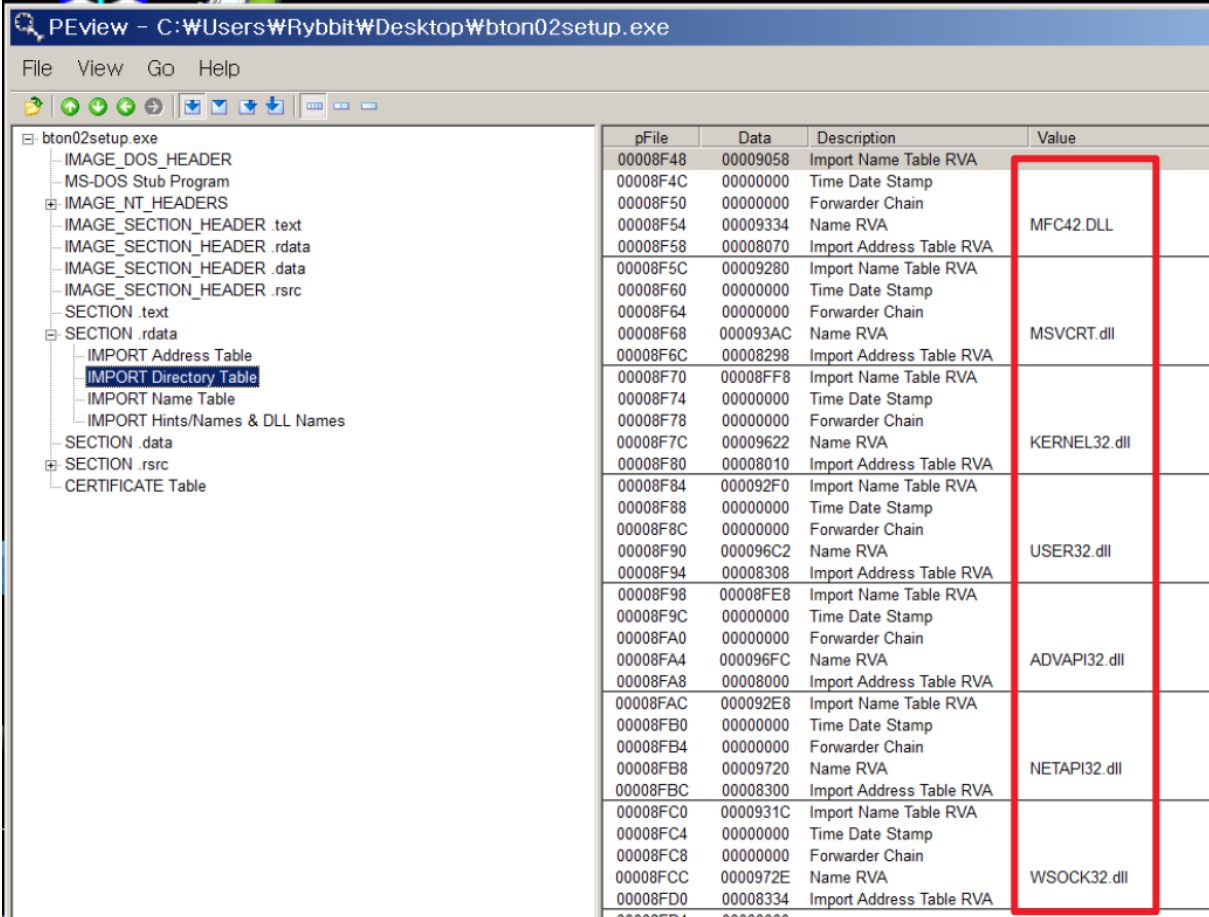Click data cell 00008070
Image resolution: width=1209 pixels, height=917 pixels.
pos(755,247)
